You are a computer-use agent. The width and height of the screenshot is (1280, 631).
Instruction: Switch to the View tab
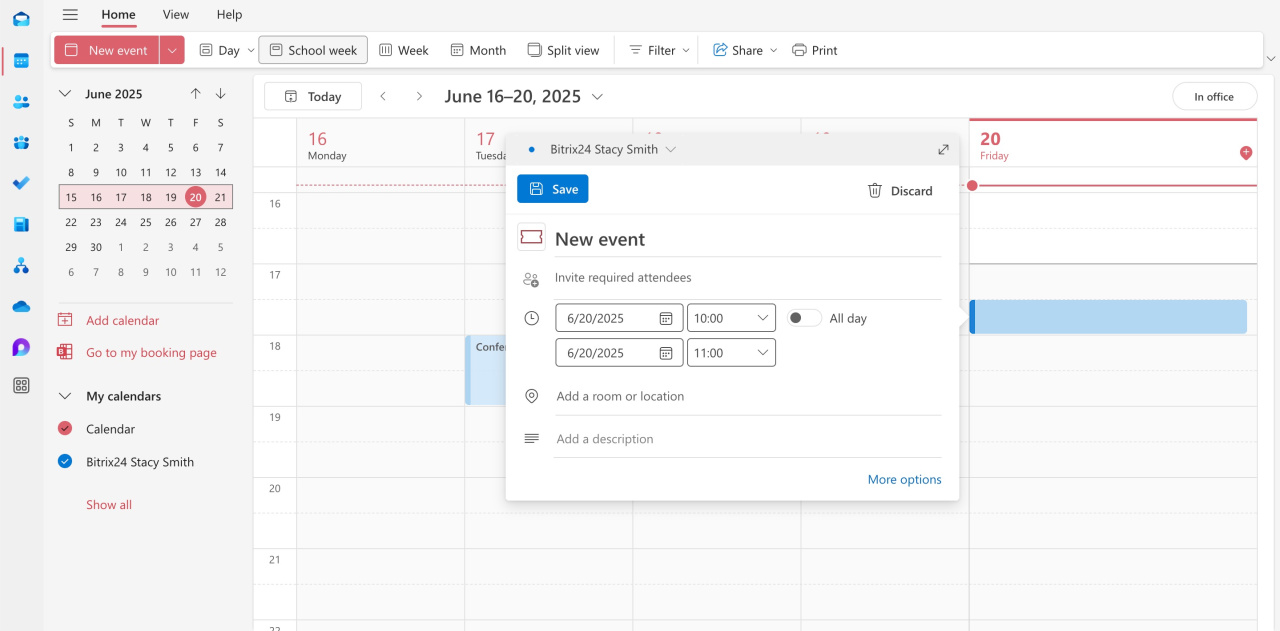click(x=176, y=14)
